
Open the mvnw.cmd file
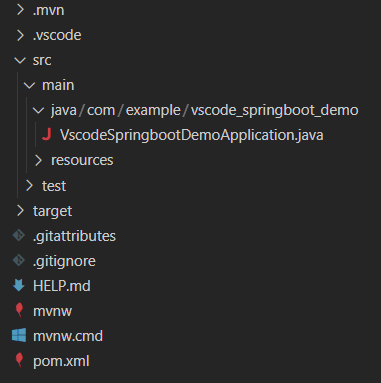point(68,336)
